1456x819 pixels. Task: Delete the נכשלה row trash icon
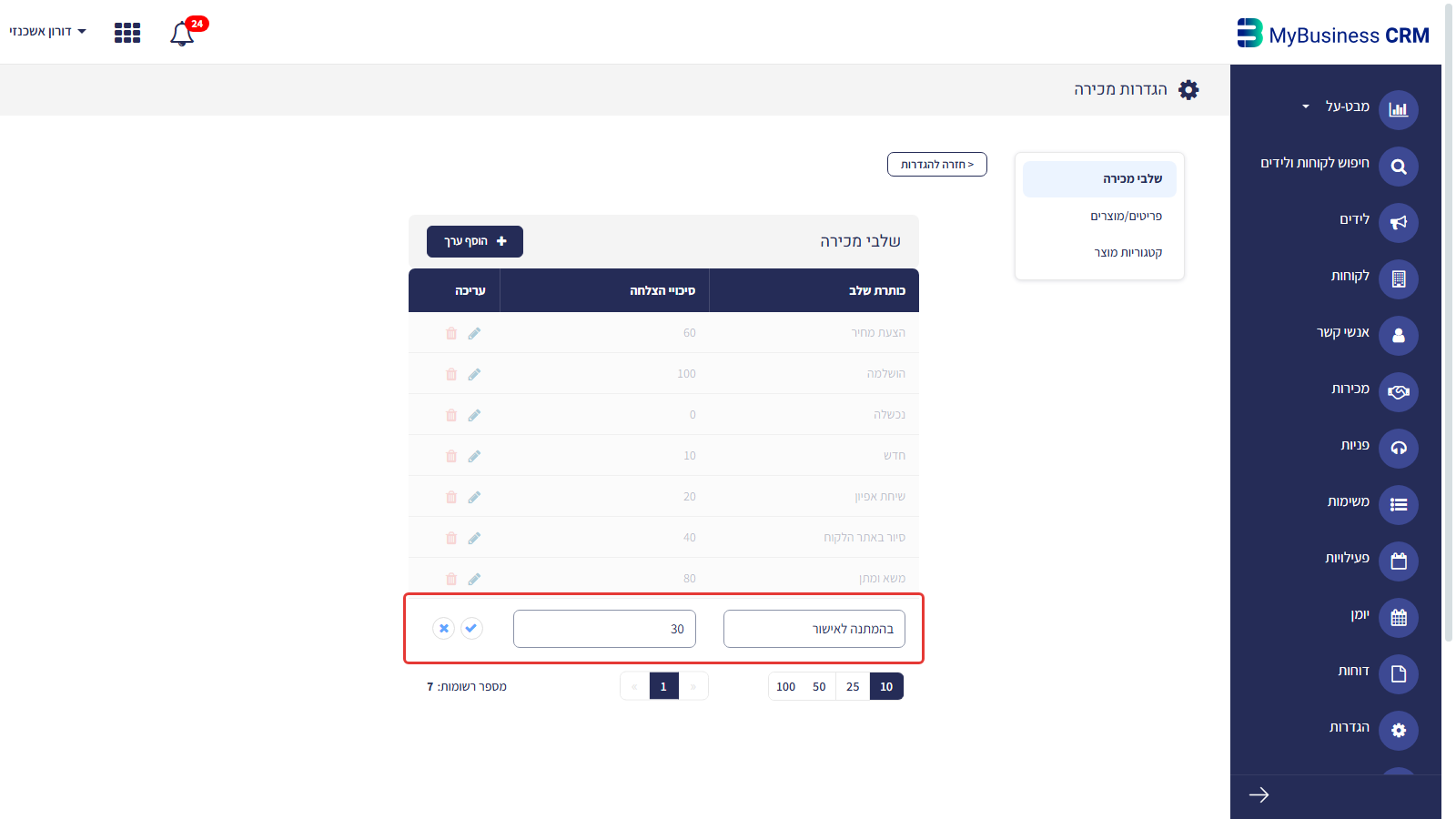click(451, 415)
